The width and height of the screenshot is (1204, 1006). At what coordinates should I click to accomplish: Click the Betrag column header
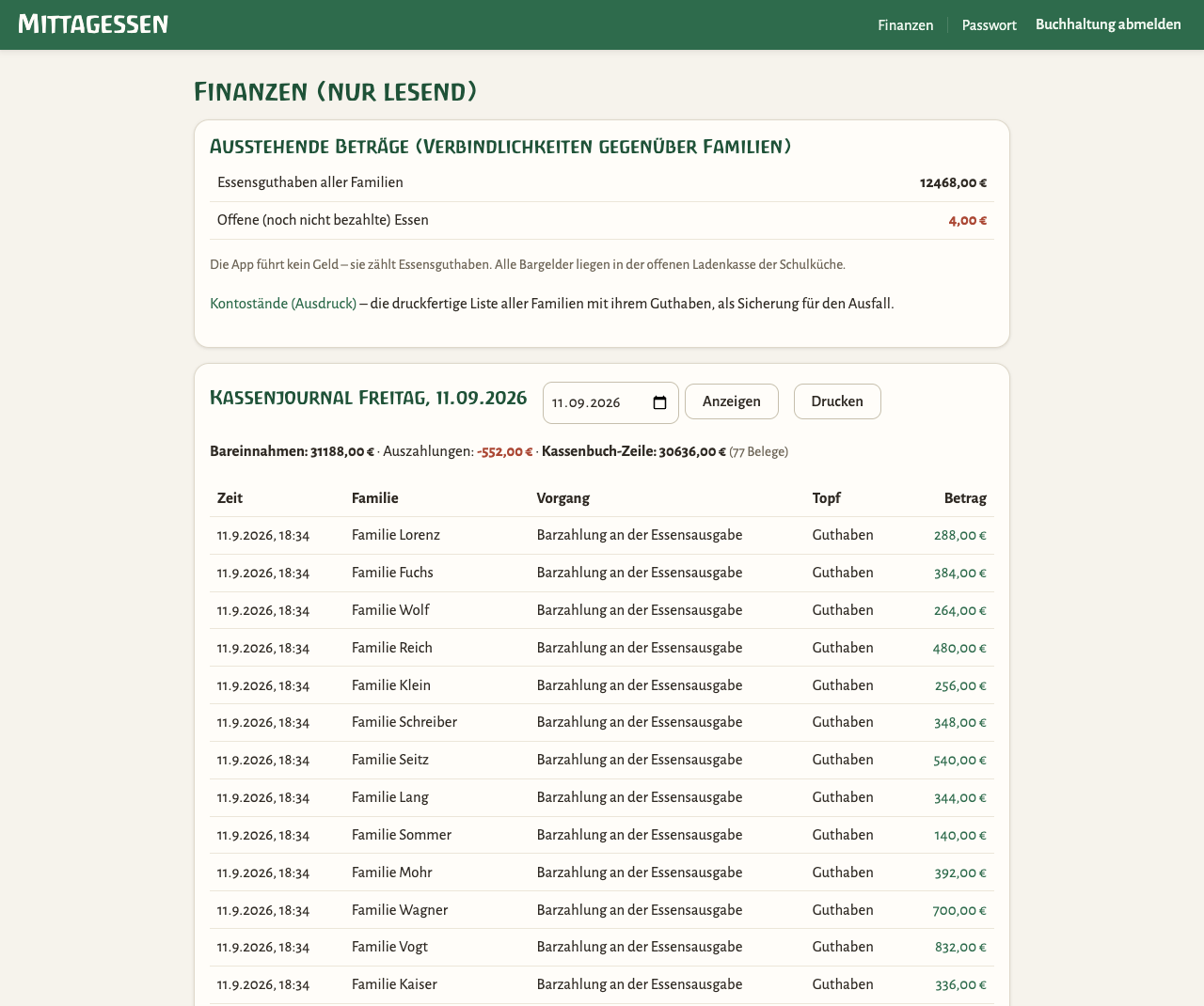pos(965,498)
